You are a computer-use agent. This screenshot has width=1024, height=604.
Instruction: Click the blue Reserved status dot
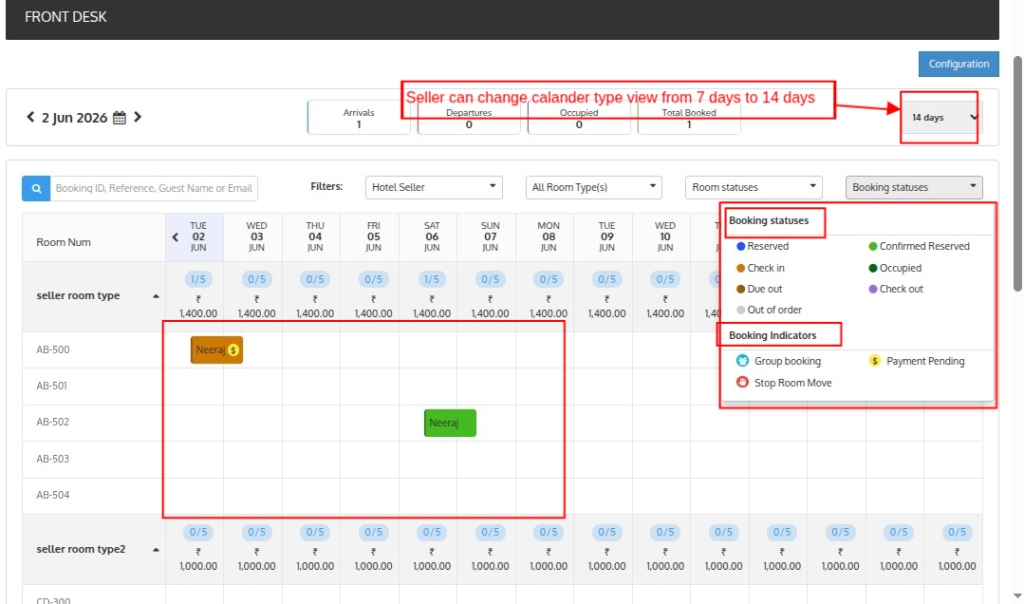(x=741, y=246)
